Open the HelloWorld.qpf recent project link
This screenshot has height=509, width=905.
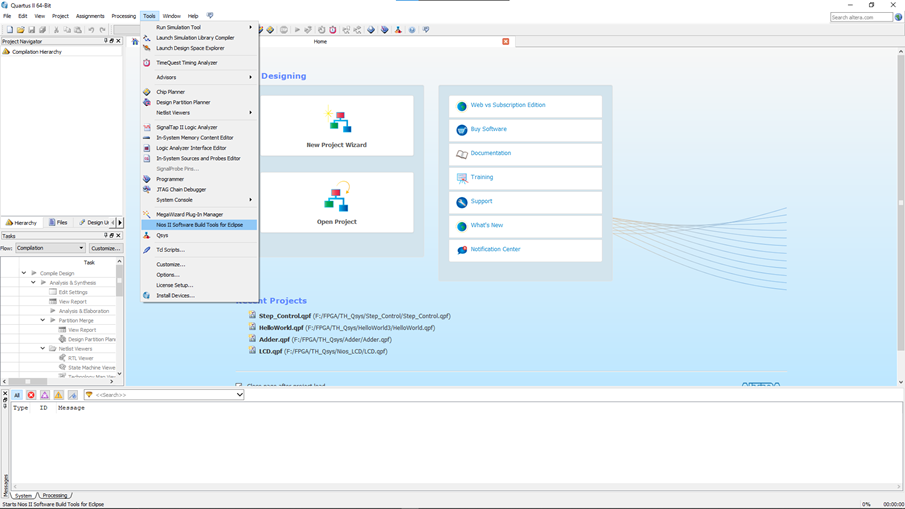281,328
